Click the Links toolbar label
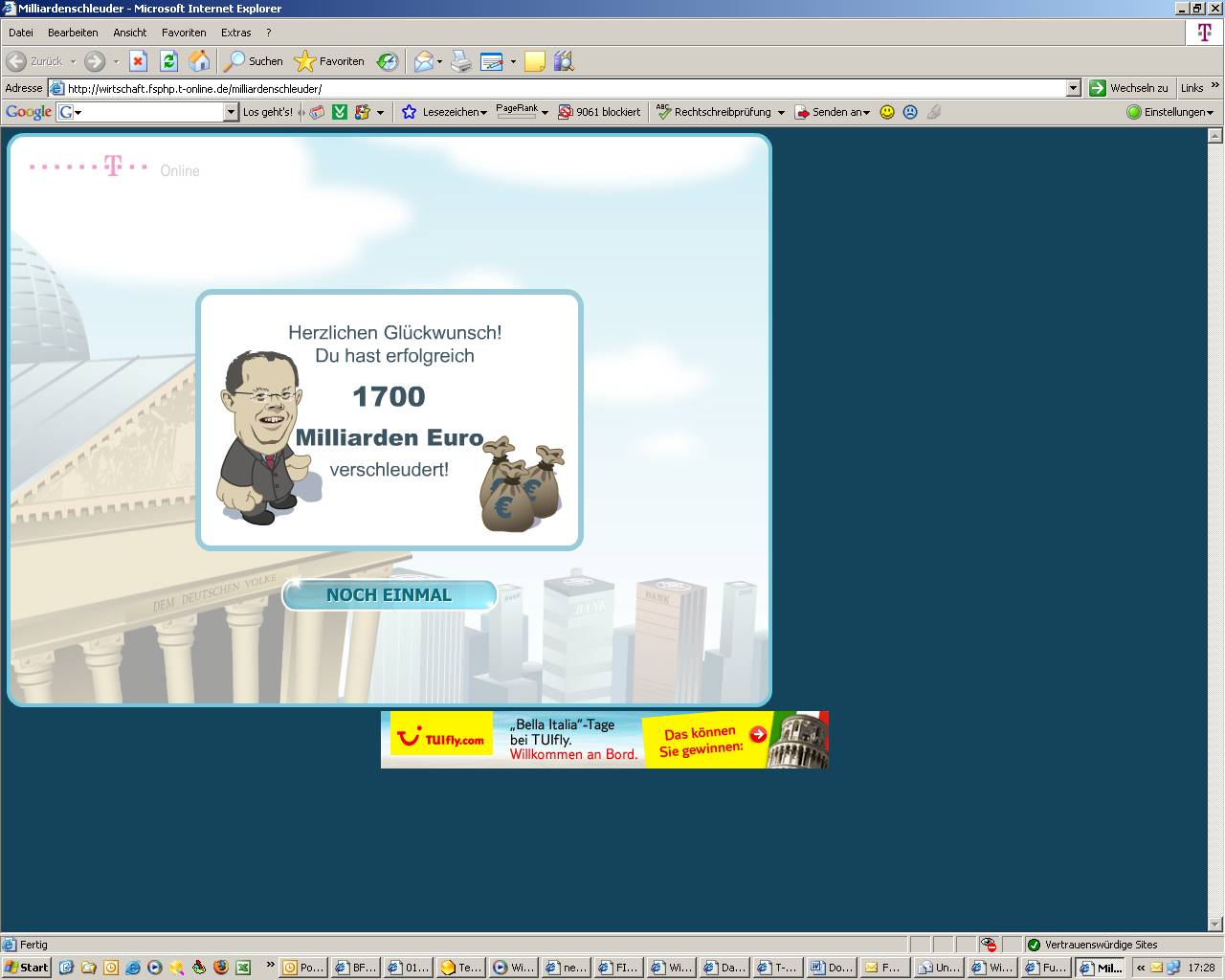Viewport: 1225px width, 980px height. tap(1192, 88)
